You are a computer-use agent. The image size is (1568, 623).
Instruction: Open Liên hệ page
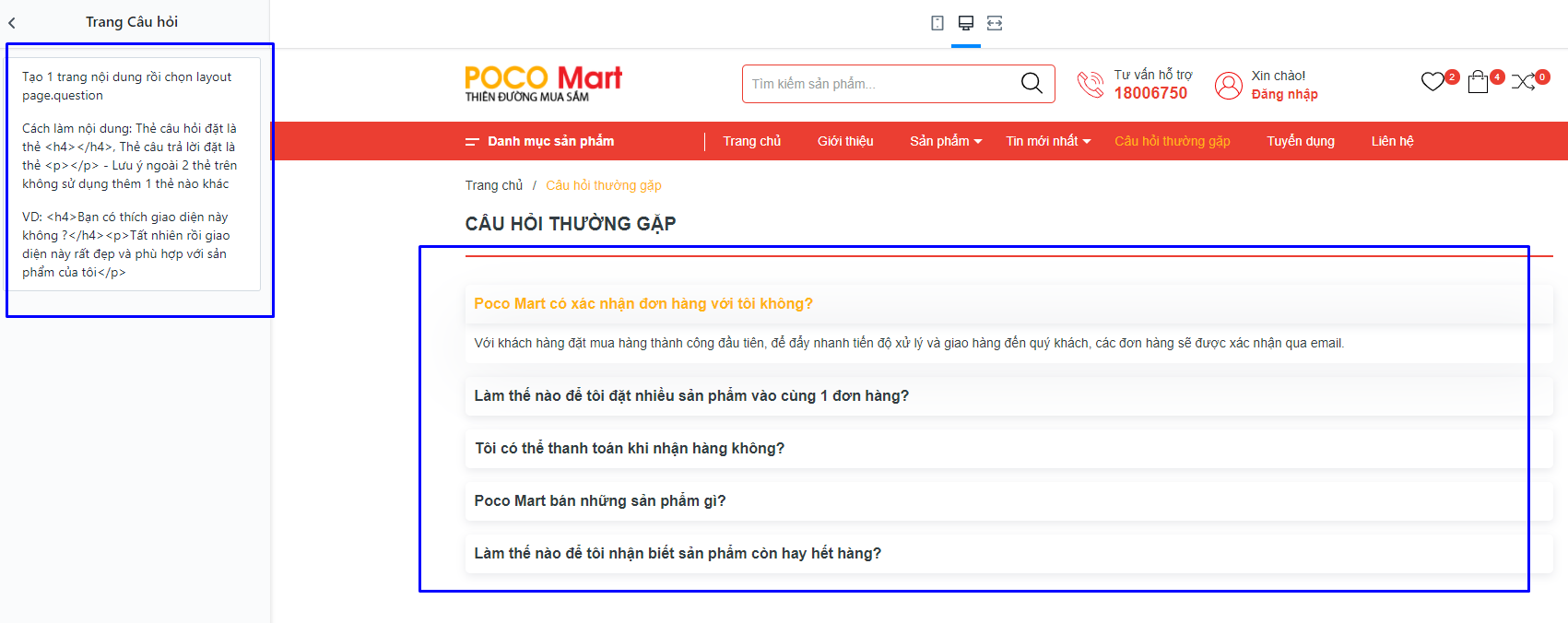[x=1392, y=141]
